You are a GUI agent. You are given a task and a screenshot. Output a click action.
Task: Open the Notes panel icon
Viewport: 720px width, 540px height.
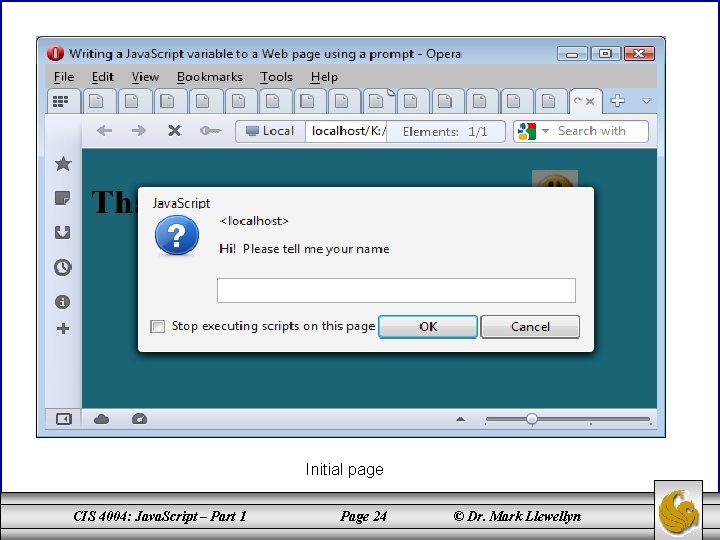[63, 198]
